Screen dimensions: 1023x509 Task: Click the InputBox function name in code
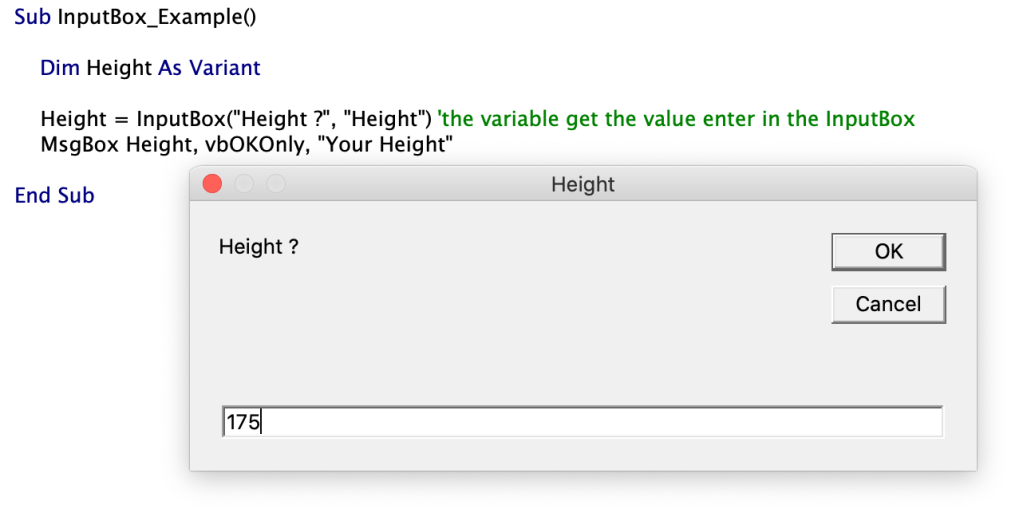[x=171, y=119]
